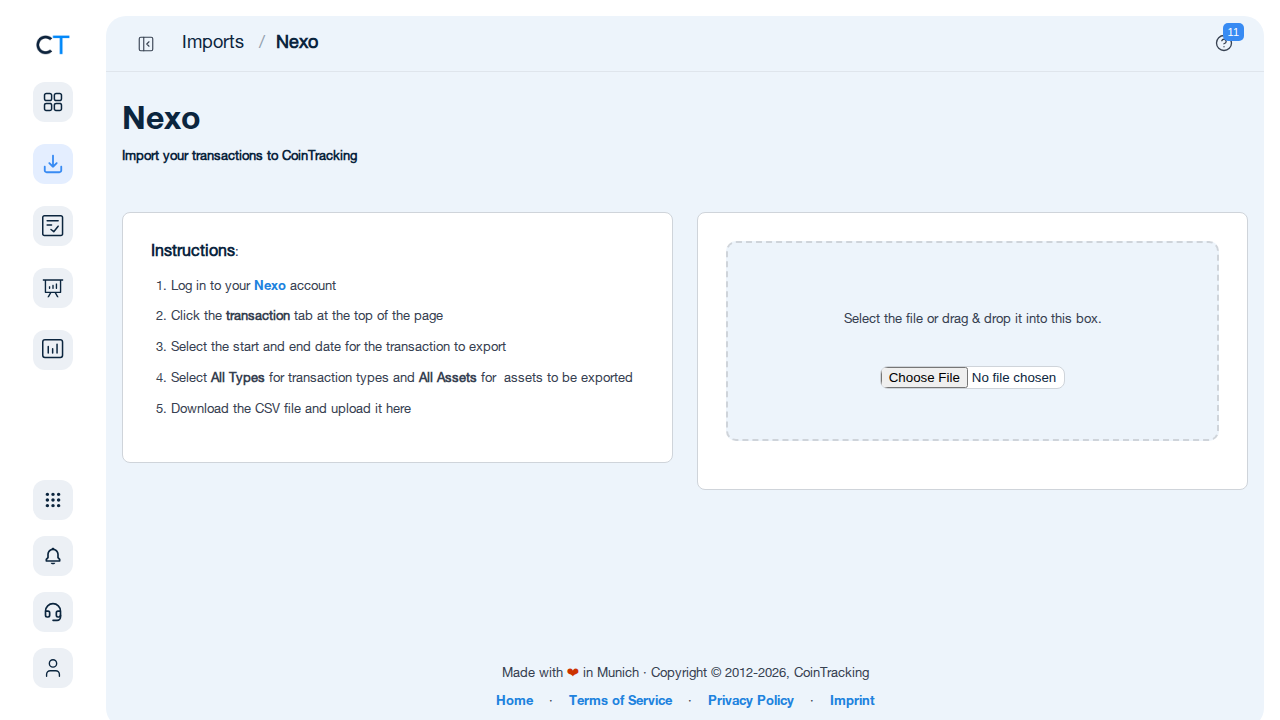
Task: Click 'Import your transactions to CoinTracking' subtitle
Action: pos(240,156)
